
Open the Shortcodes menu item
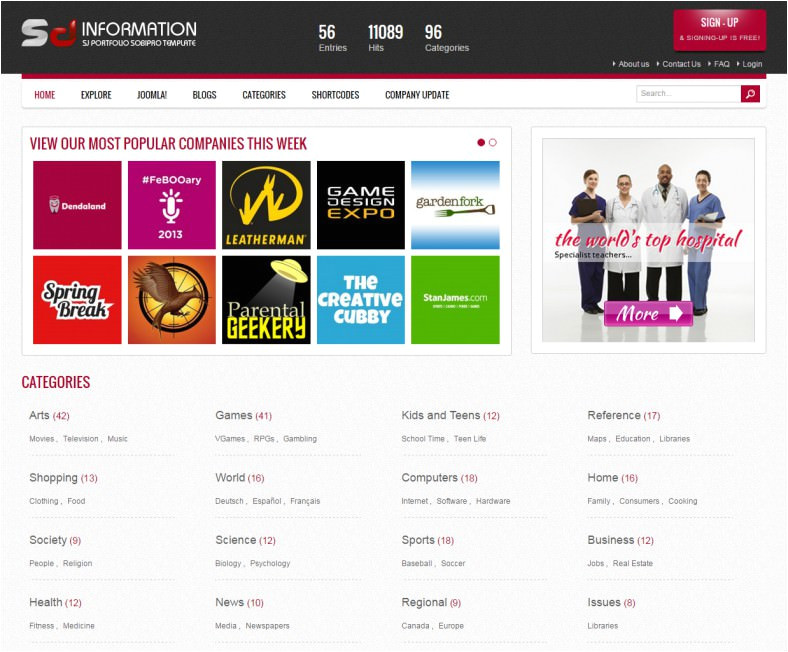click(x=335, y=95)
